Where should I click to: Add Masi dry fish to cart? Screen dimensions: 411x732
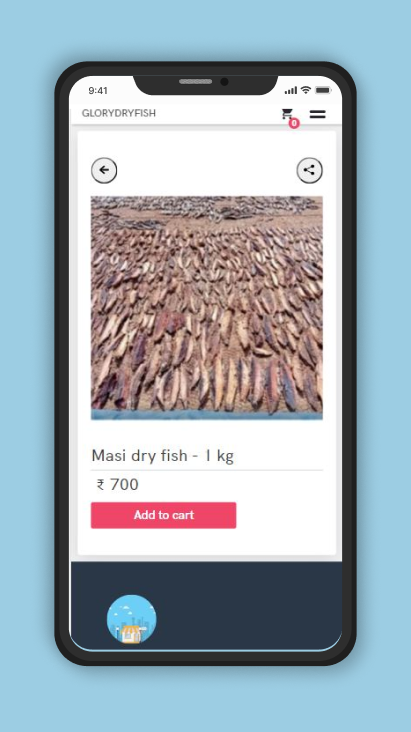pos(163,515)
